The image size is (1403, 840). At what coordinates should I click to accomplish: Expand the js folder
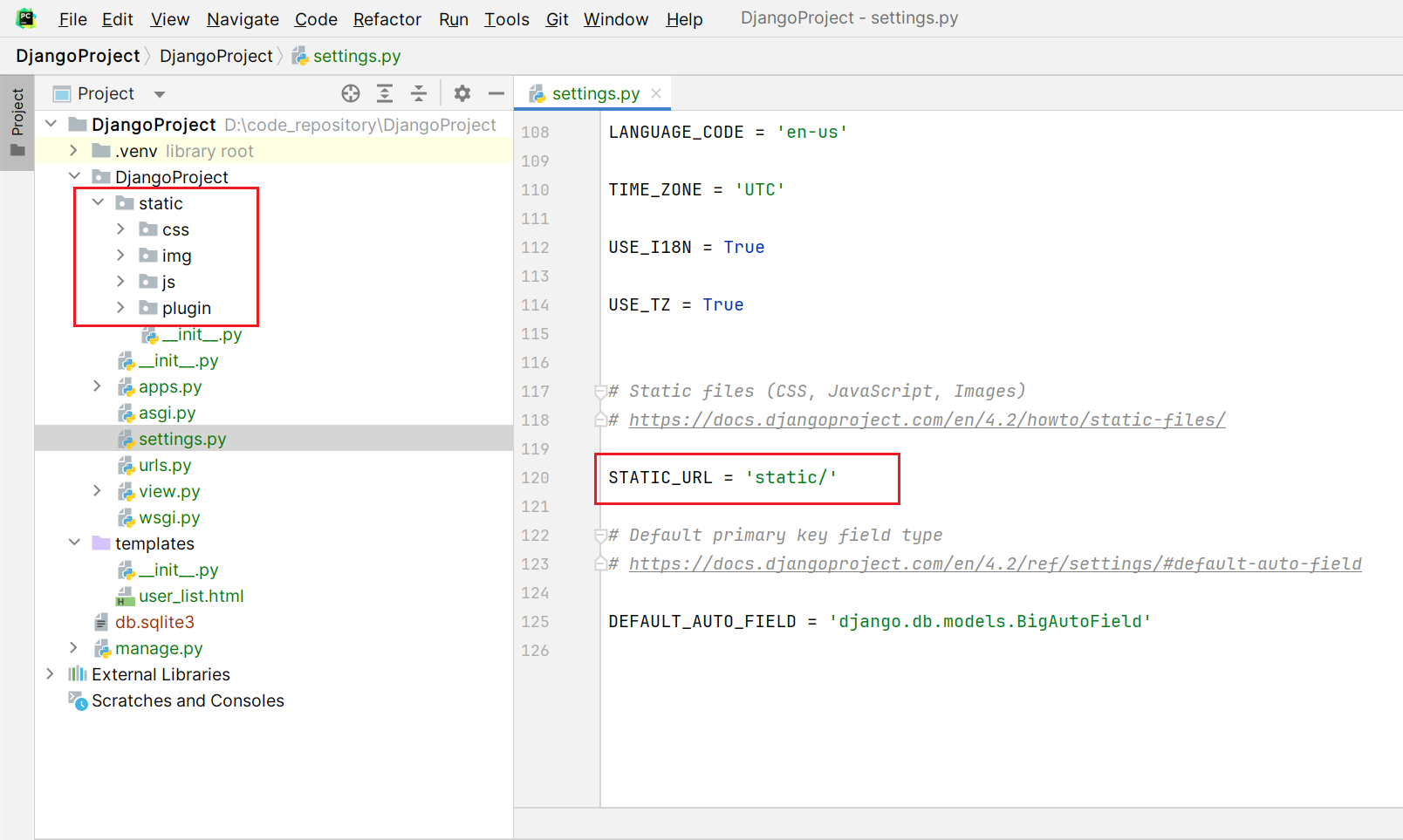(x=121, y=282)
